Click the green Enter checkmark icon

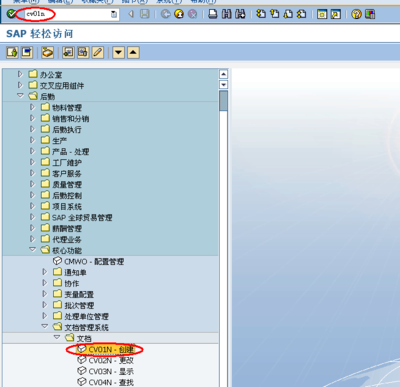[11, 14]
